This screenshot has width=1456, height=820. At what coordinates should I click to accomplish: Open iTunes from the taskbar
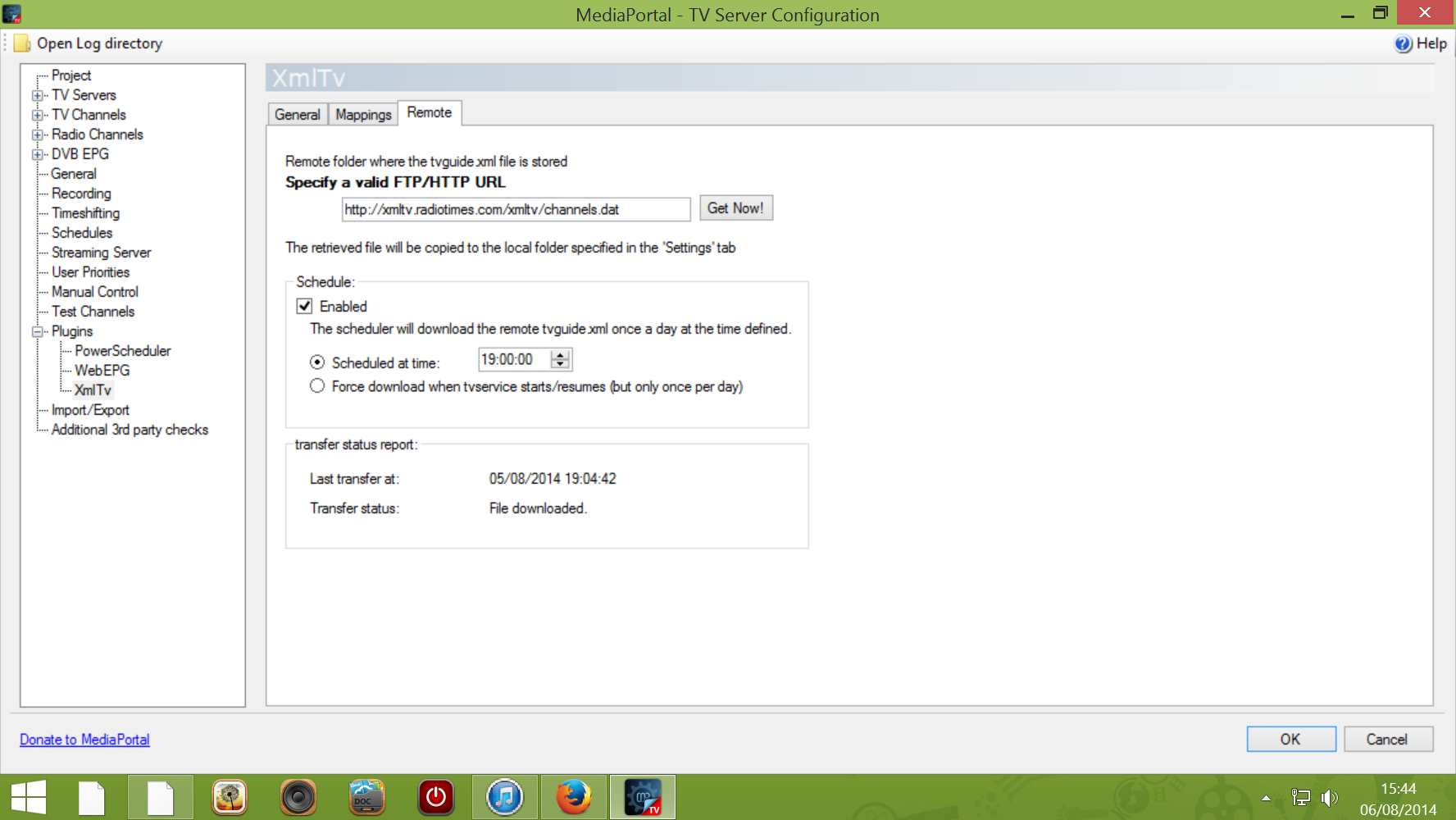pos(504,797)
